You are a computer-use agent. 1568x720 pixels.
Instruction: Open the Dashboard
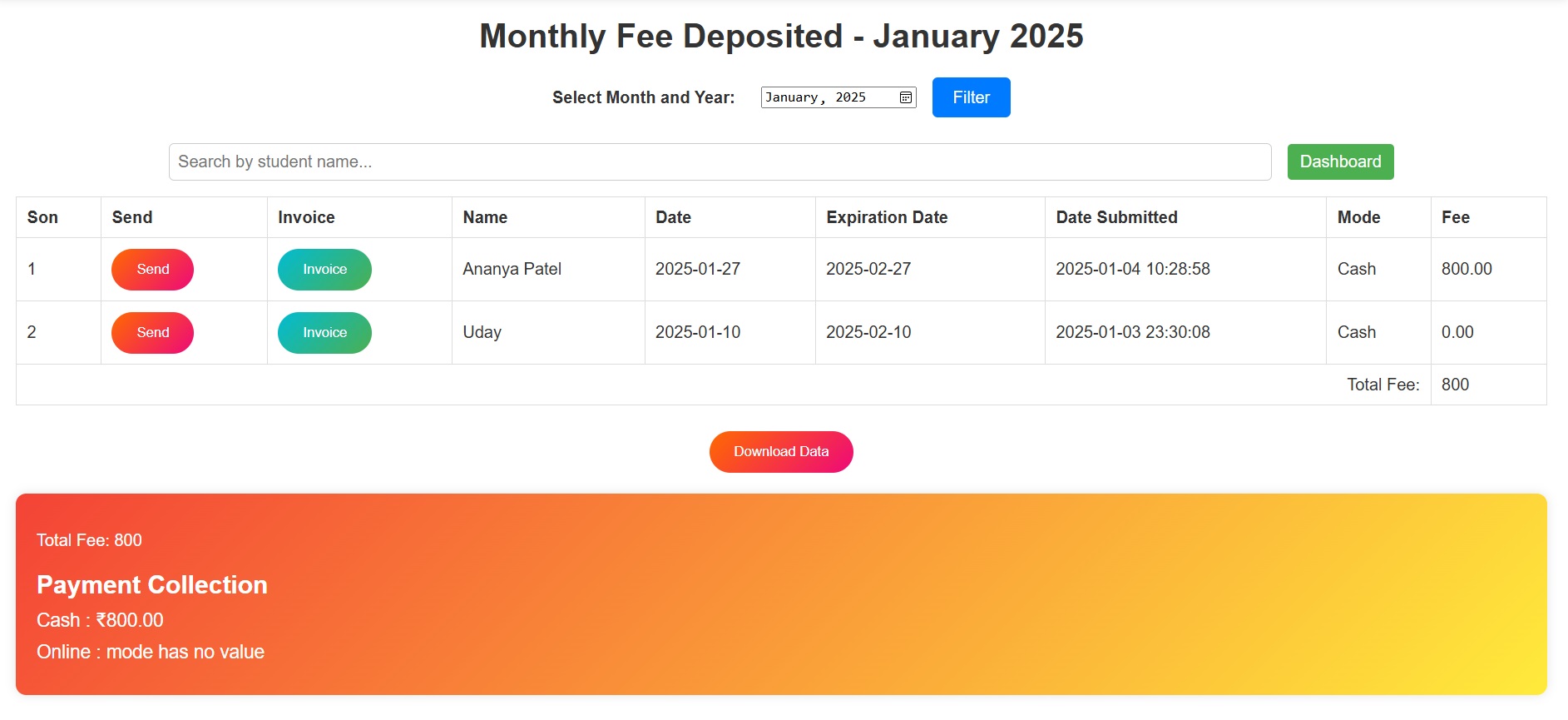click(x=1340, y=161)
